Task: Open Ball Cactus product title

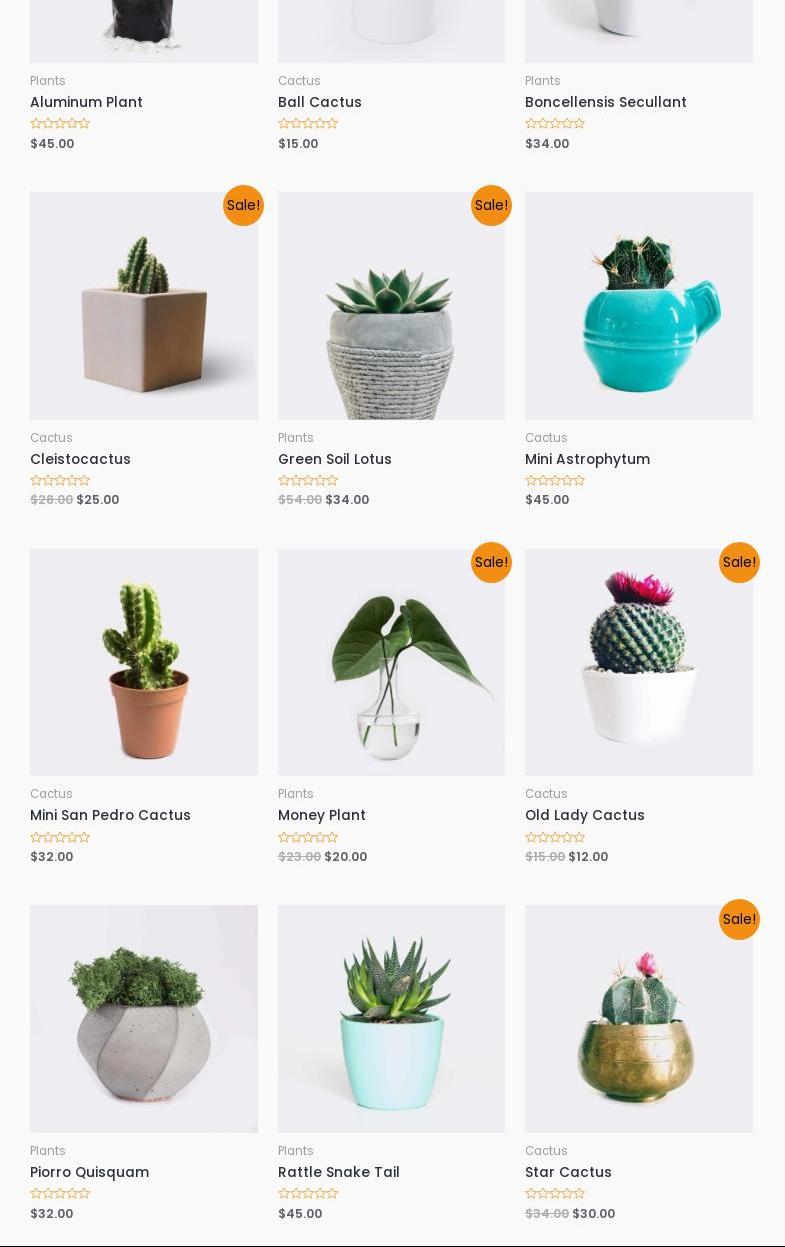Action: click(320, 102)
